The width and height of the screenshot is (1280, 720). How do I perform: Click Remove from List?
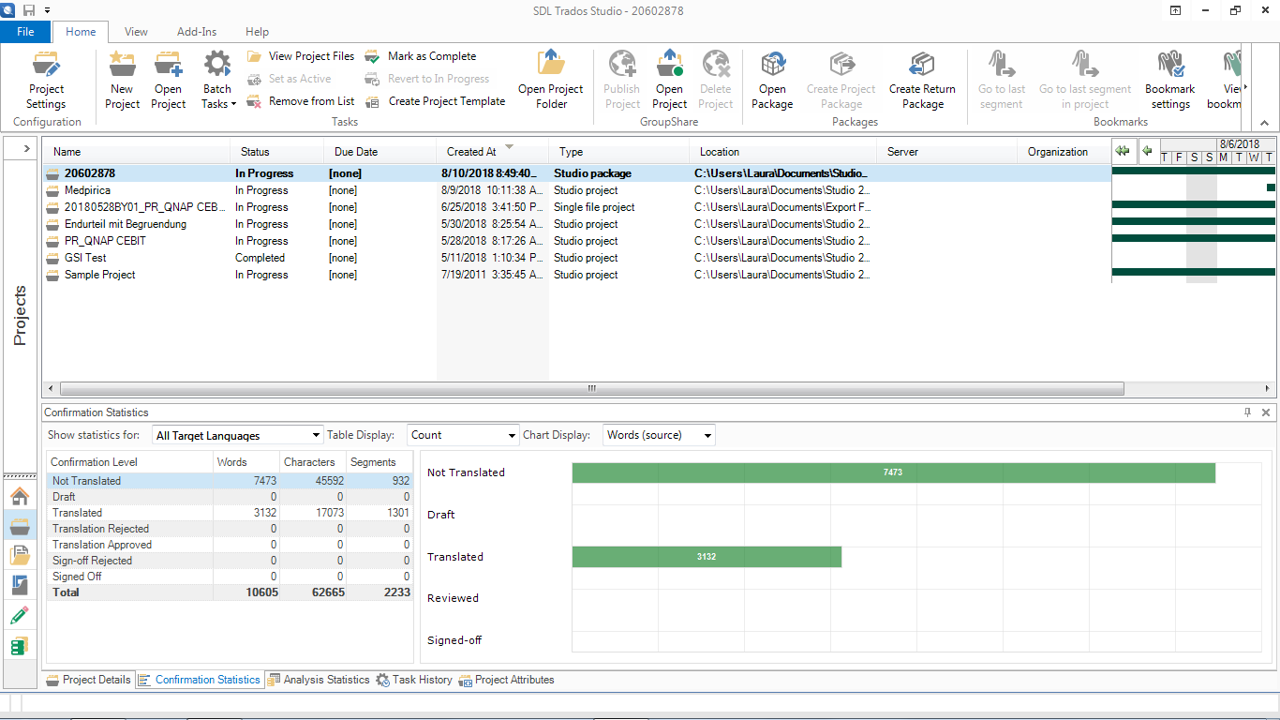point(301,101)
